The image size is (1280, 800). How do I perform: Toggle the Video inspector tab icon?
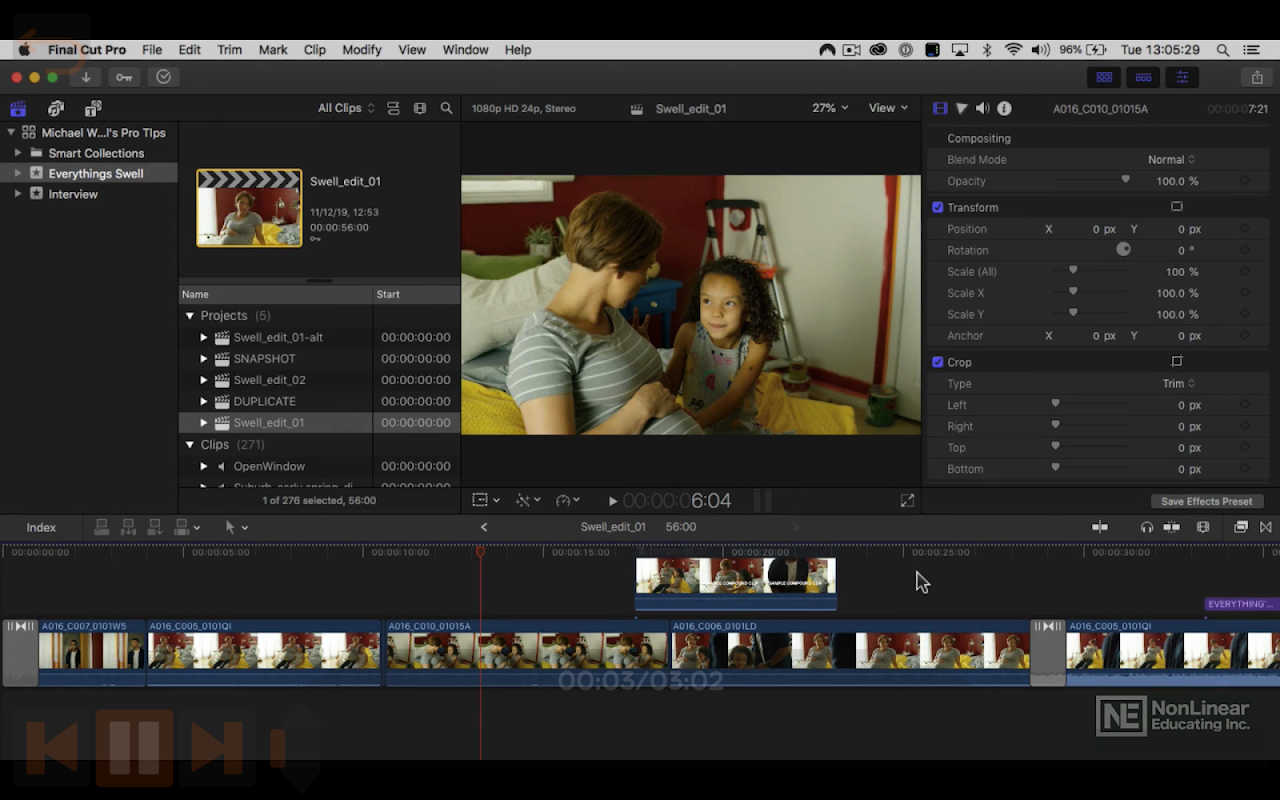pos(940,108)
